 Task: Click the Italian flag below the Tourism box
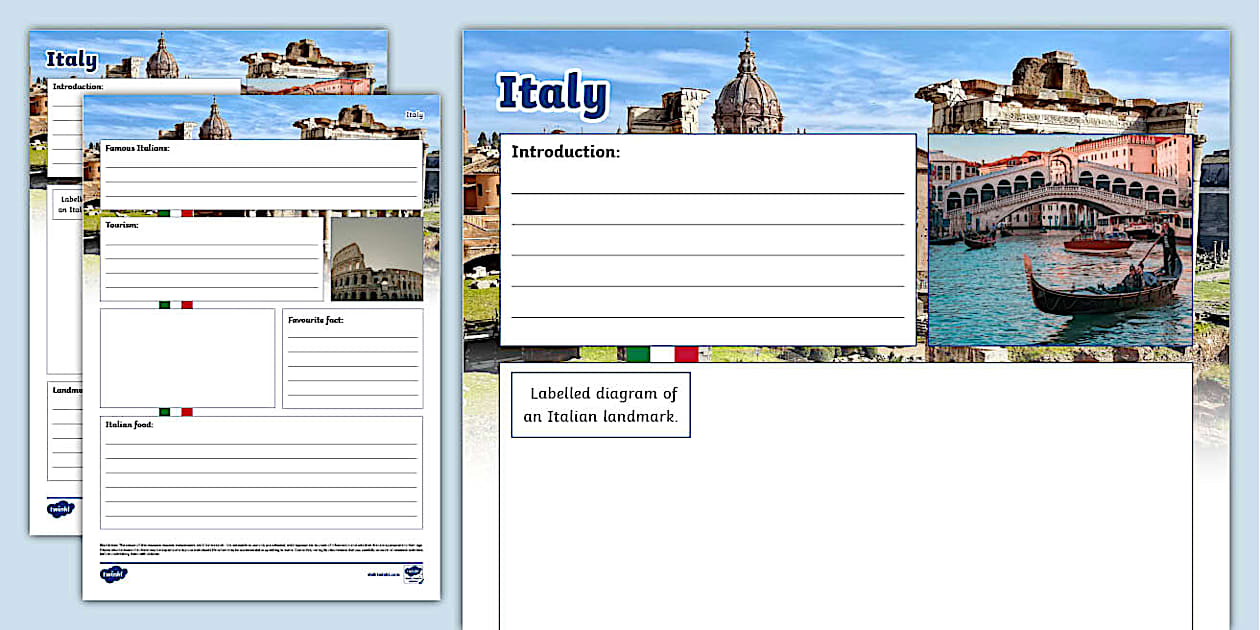(x=175, y=305)
